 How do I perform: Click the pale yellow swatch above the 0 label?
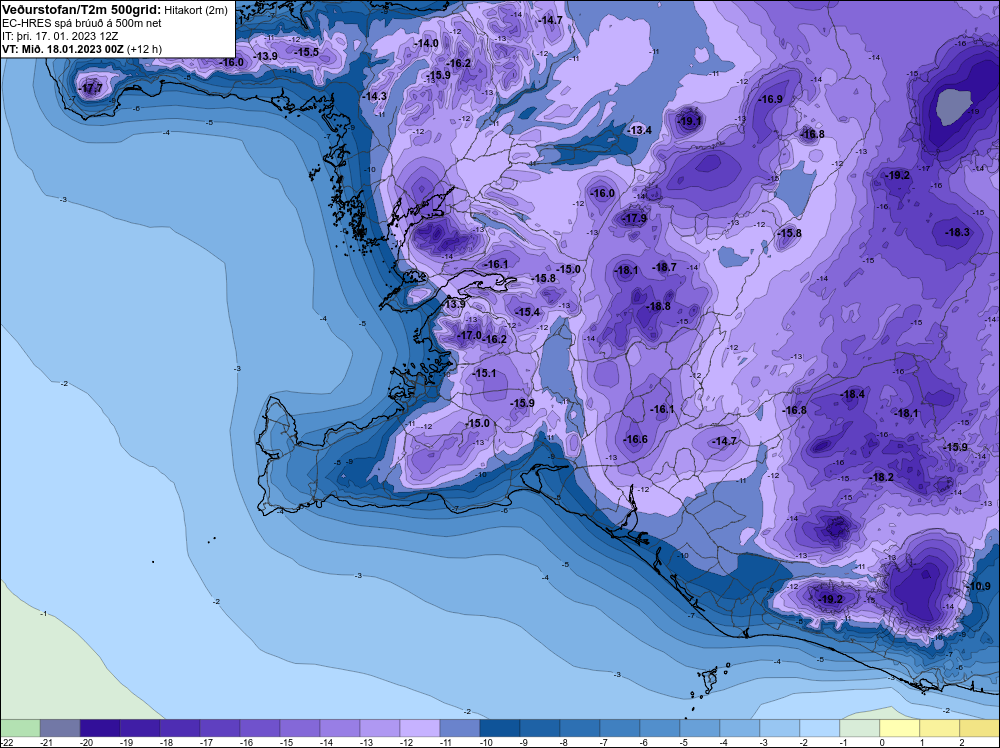899,728
